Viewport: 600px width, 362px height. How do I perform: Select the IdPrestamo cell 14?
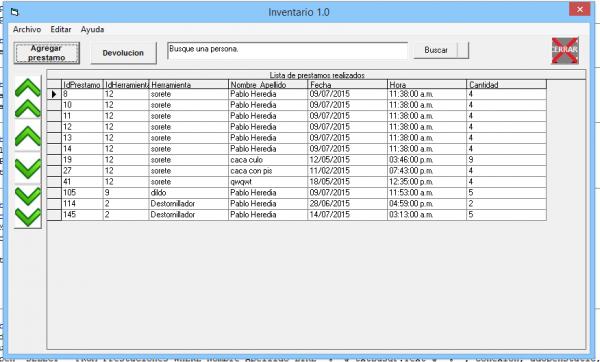pyautogui.click(x=82, y=149)
